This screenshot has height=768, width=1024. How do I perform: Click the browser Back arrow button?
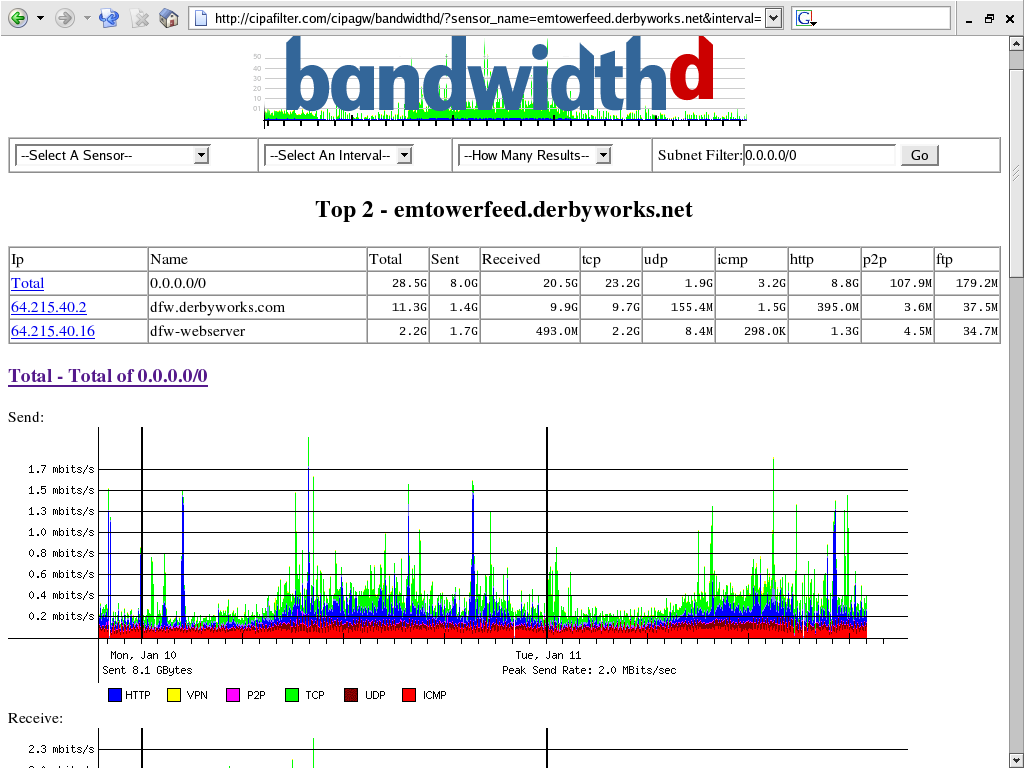(x=18, y=18)
